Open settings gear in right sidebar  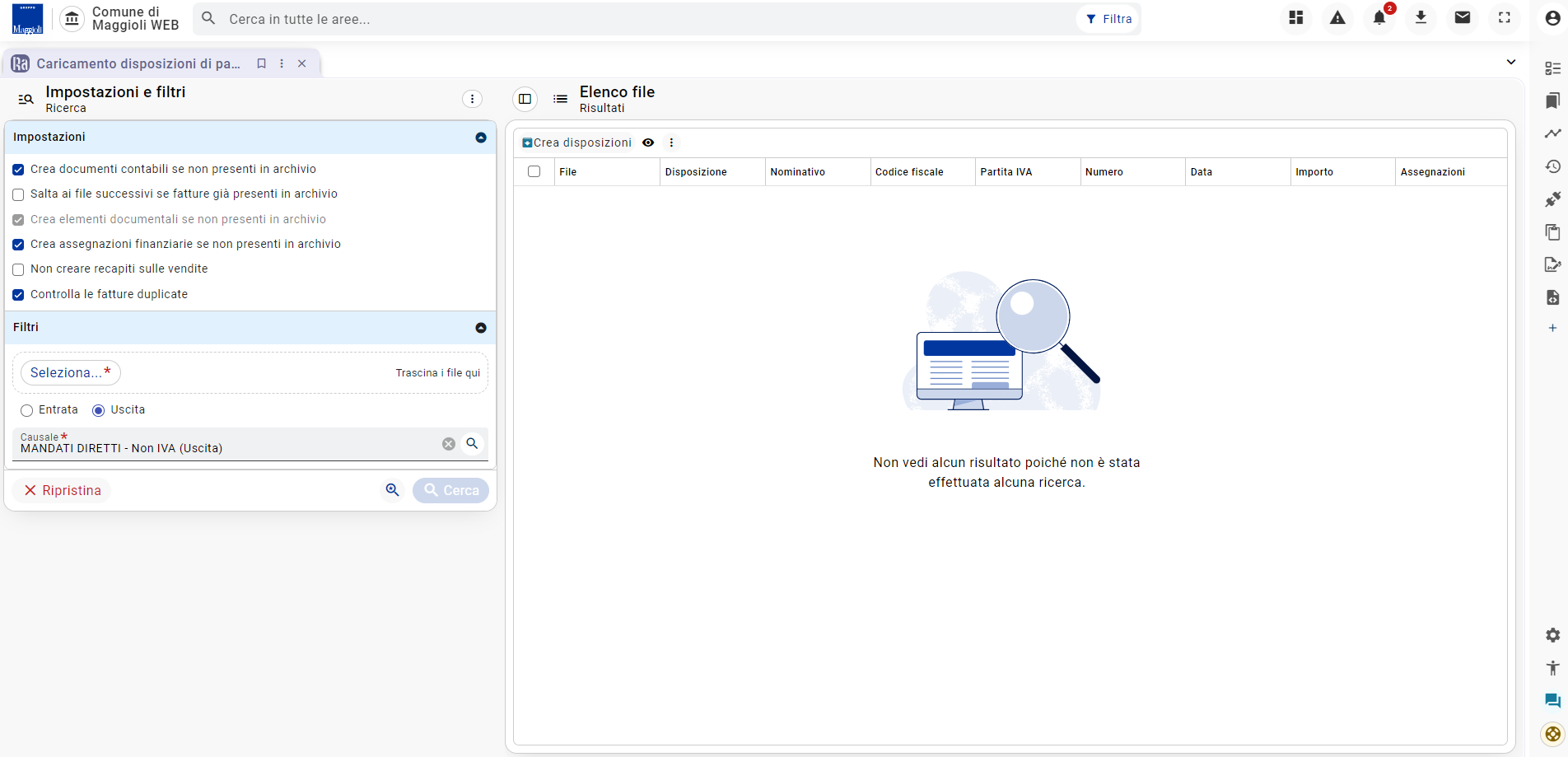(x=1552, y=635)
